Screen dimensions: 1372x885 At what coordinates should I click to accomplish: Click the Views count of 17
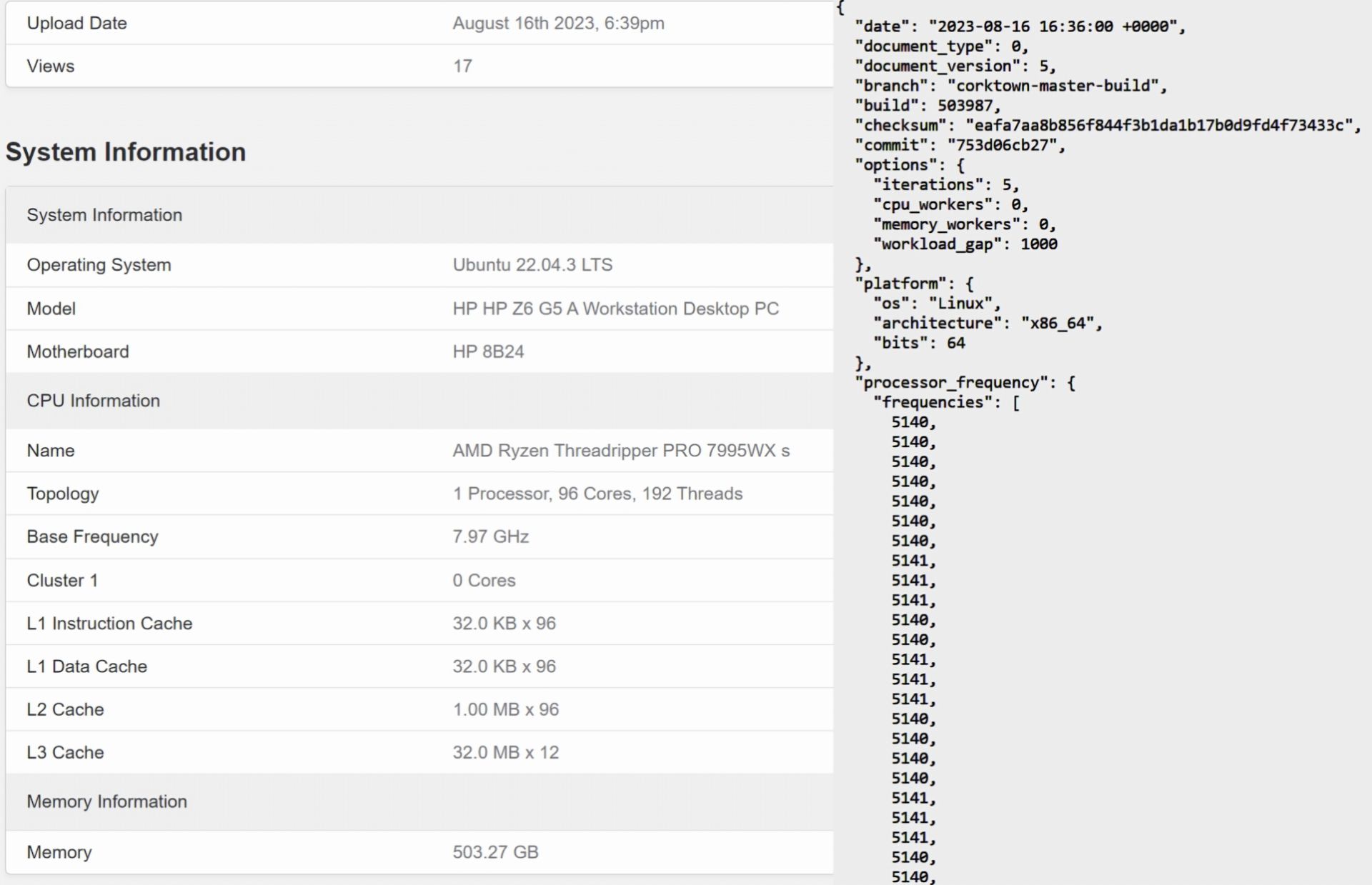coord(462,66)
